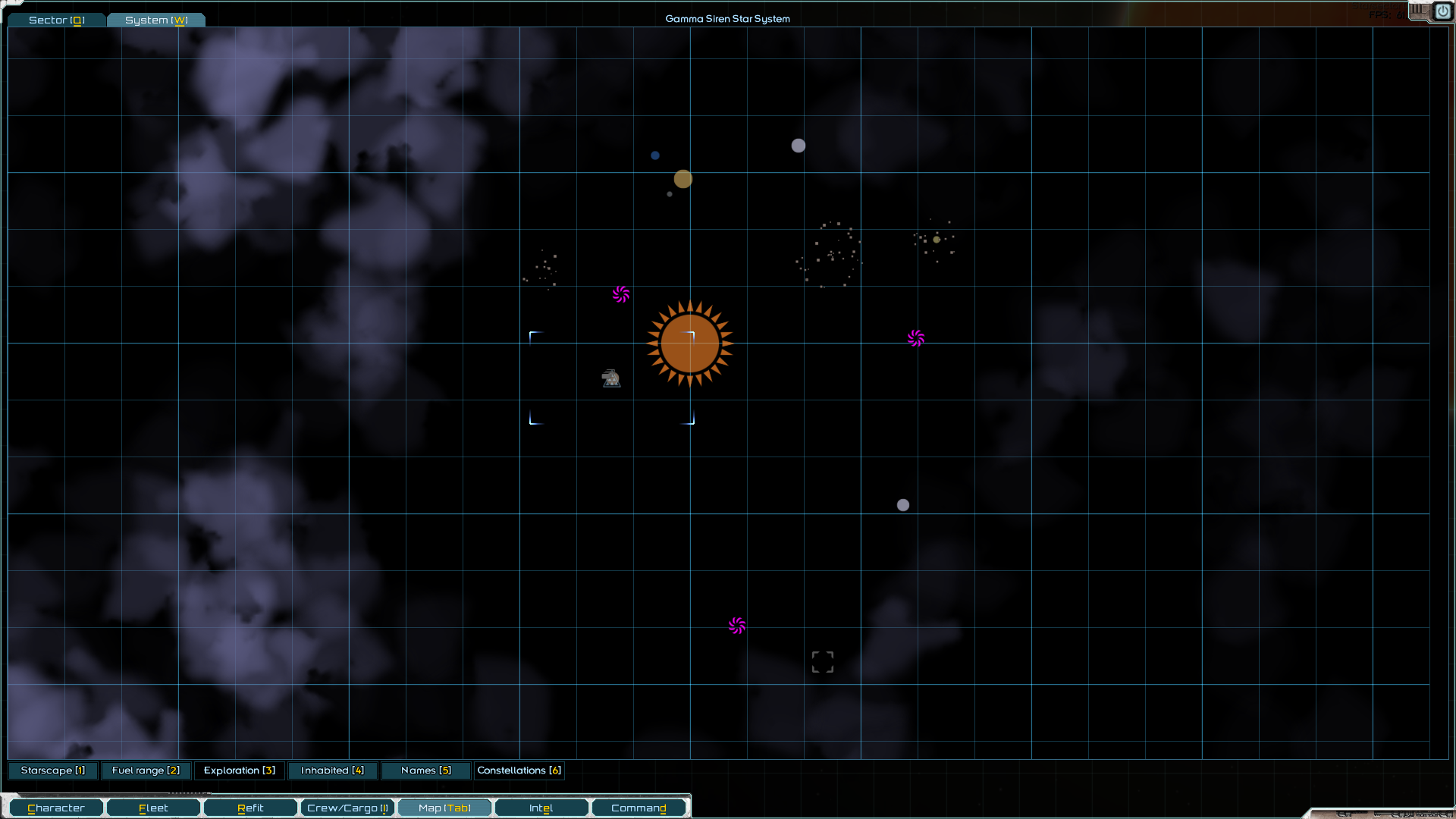Toggle the Exploration [3] map filter
The width and height of the screenshot is (1456, 819).
tap(240, 770)
